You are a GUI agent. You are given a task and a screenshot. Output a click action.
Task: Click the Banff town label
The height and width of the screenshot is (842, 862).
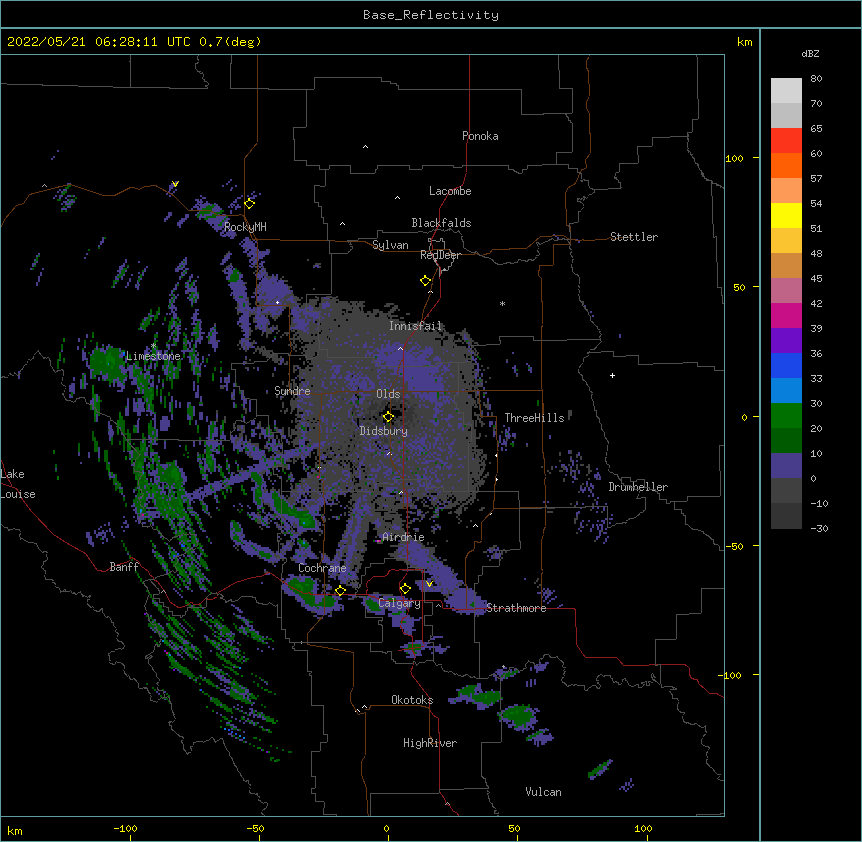pos(124,567)
